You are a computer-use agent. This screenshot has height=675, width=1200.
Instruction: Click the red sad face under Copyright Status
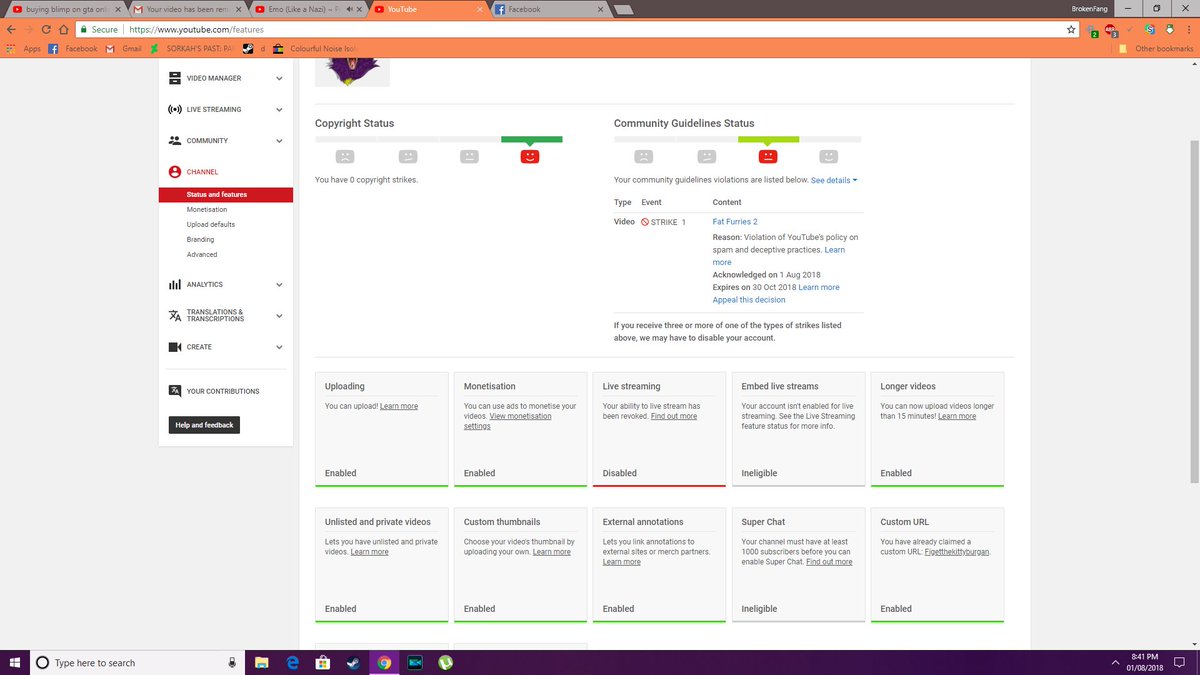tap(530, 156)
